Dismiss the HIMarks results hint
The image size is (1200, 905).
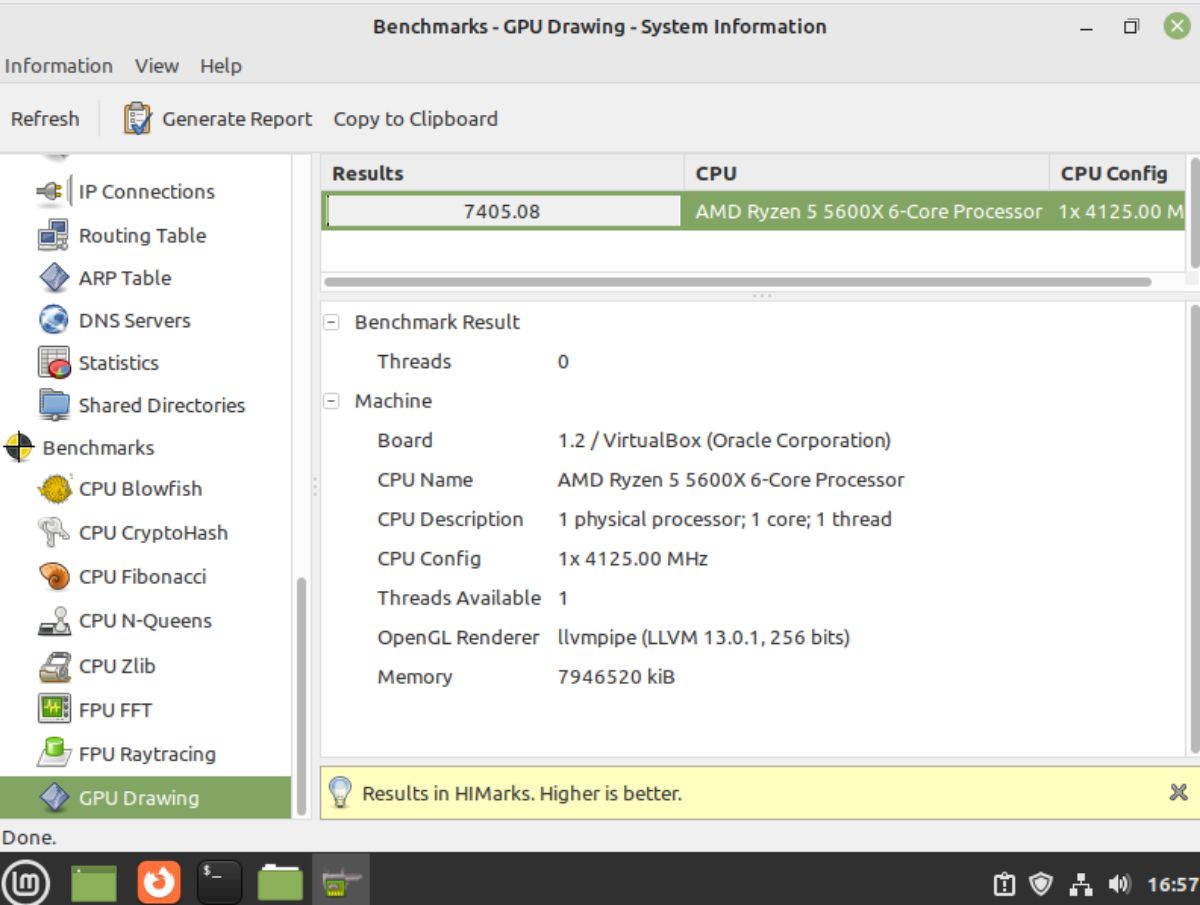pyautogui.click(x=1176, y=793)
